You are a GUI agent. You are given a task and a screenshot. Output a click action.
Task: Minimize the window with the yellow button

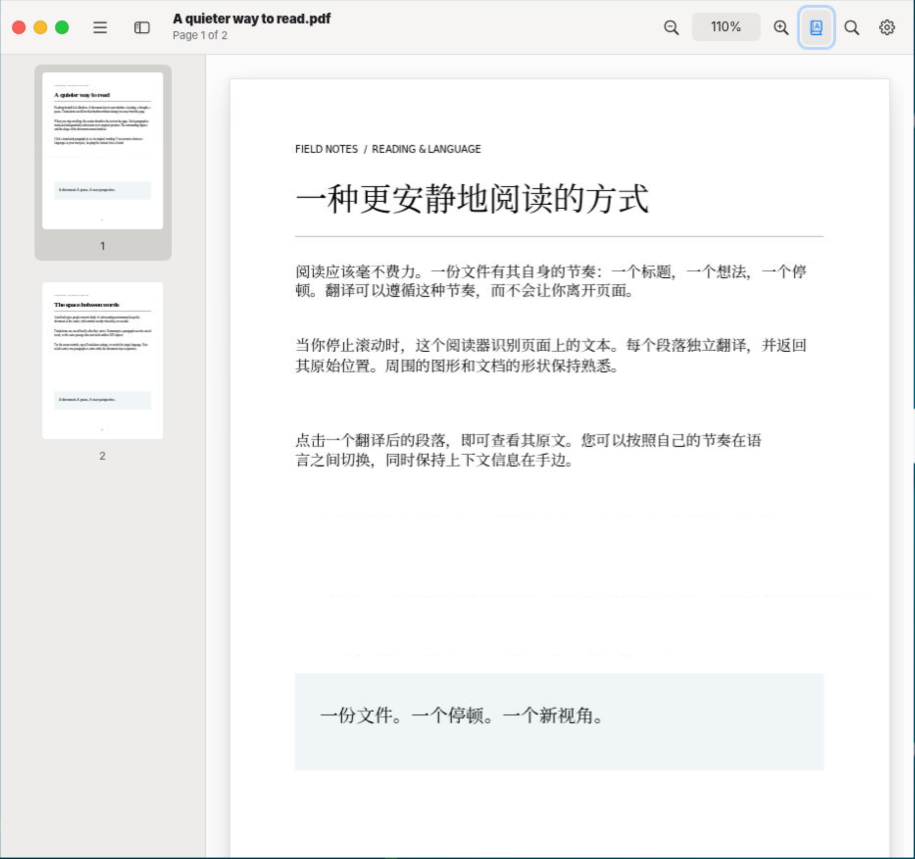coord(40,27)
